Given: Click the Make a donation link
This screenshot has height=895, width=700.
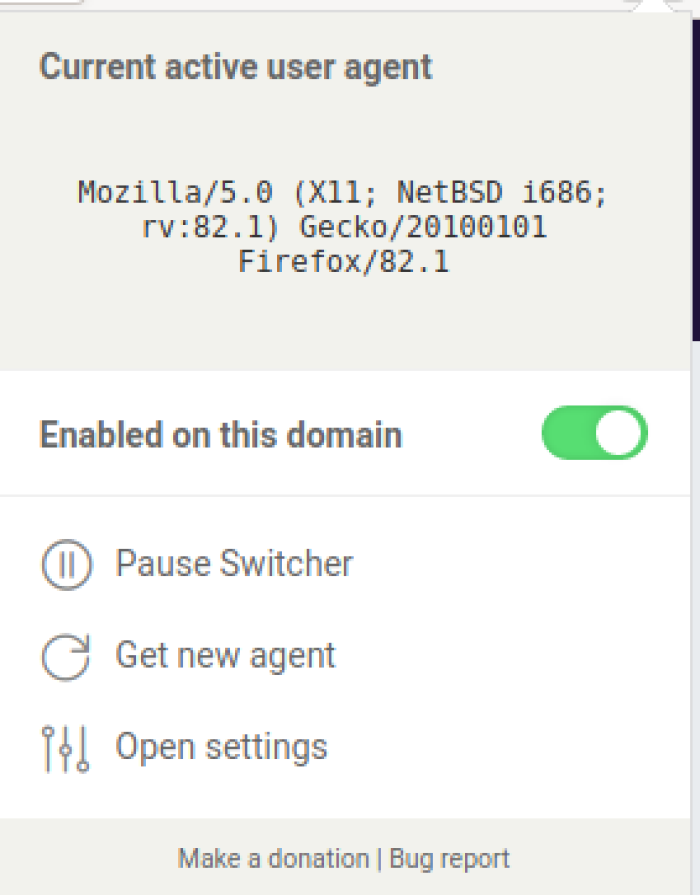Looking at the screenshot, I should coord(272,858).
